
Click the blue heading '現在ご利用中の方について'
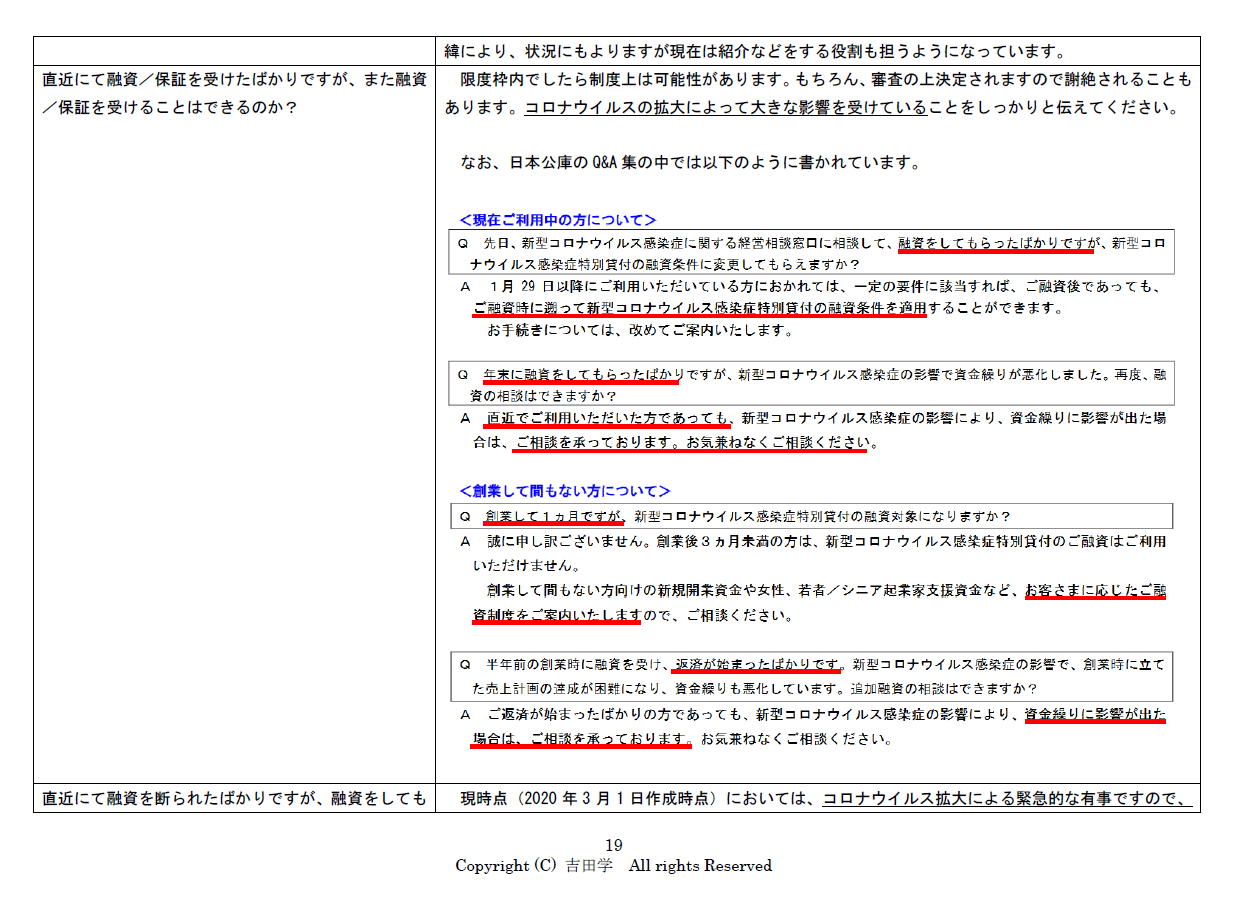tap(557, 220)
